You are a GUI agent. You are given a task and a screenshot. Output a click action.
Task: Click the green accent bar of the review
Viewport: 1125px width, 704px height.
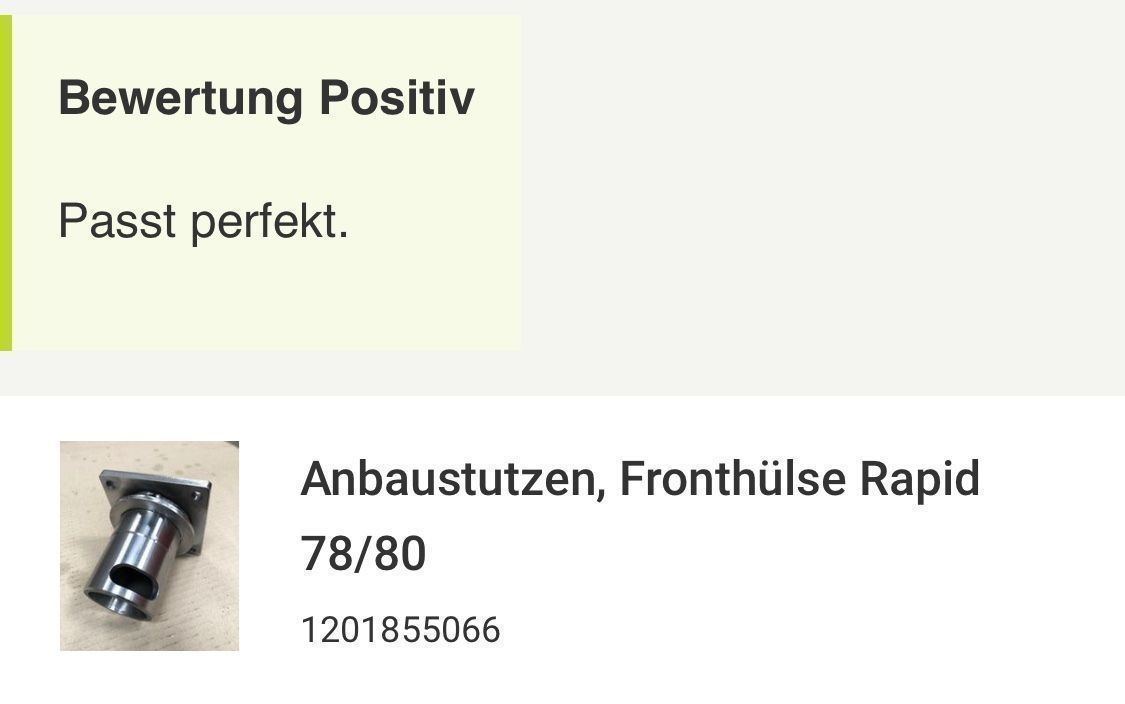coord(6,182)
